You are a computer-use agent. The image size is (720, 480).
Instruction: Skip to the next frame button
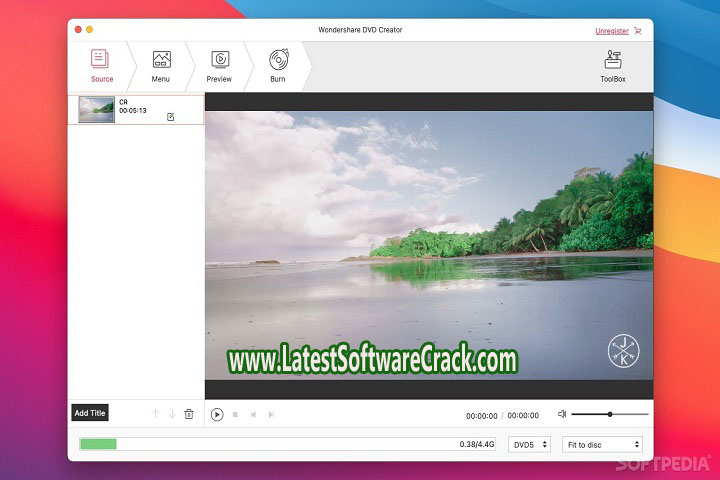click(271, 414)
